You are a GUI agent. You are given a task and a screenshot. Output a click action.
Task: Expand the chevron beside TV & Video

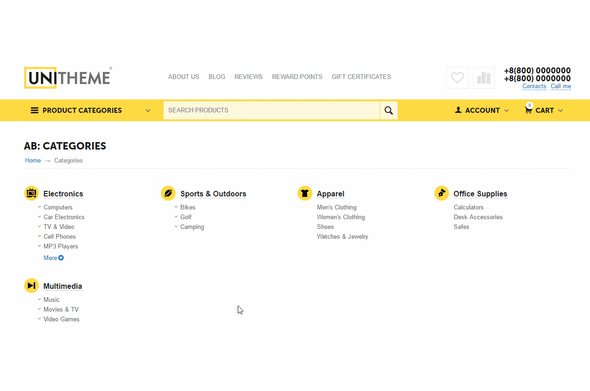coord(39,227)
